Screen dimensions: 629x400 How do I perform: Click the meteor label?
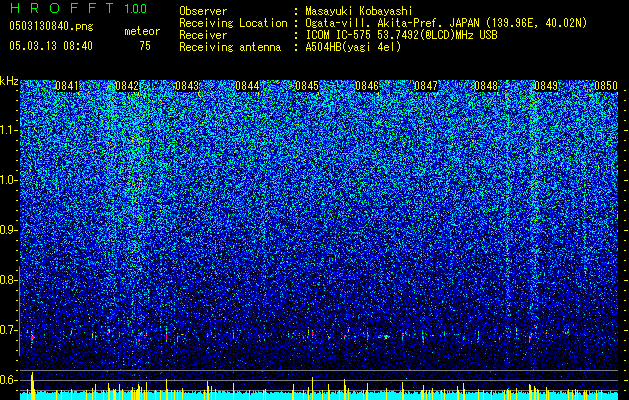[x=142, y=31]
